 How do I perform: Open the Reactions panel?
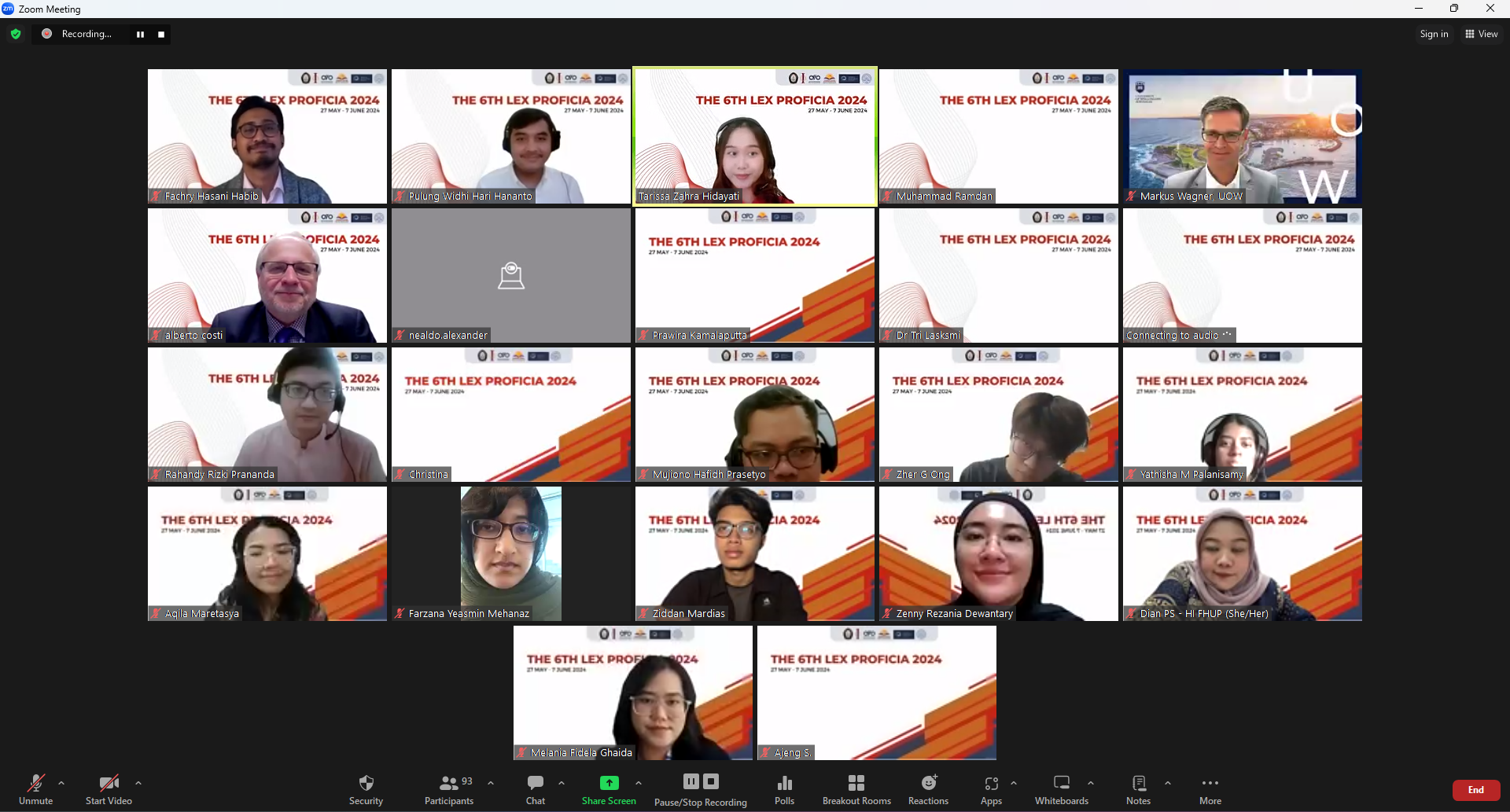tap(928, 788)
